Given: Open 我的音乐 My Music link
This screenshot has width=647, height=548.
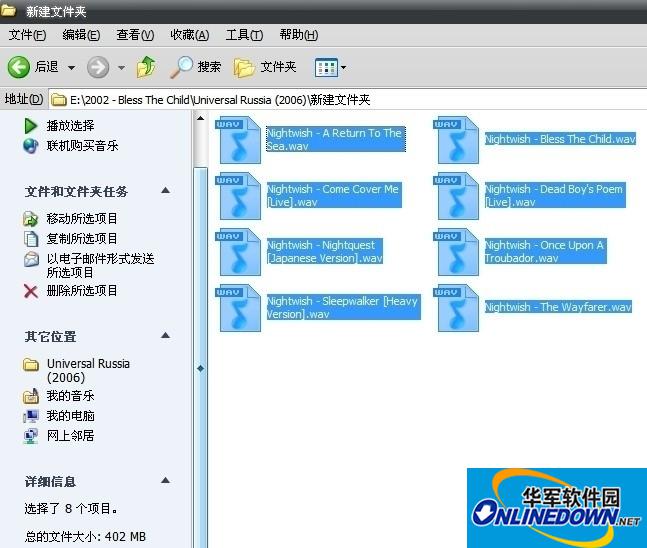Looking at the screenshot, I should [71, 396].
